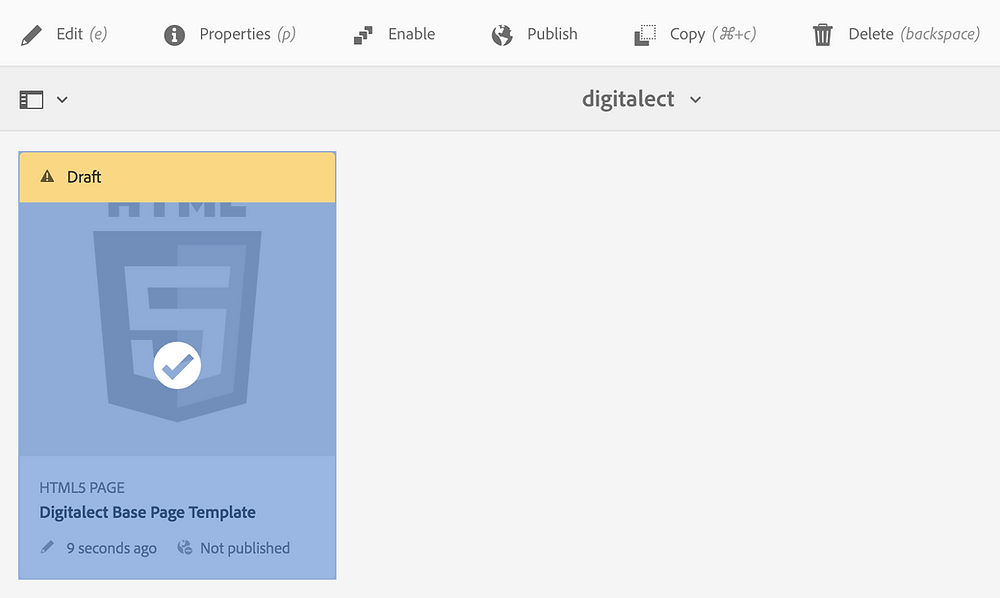The width and height of the screenshot is (1000, 598).
Task: Click the Publish globe icon
Action: [x=502, y=34]
